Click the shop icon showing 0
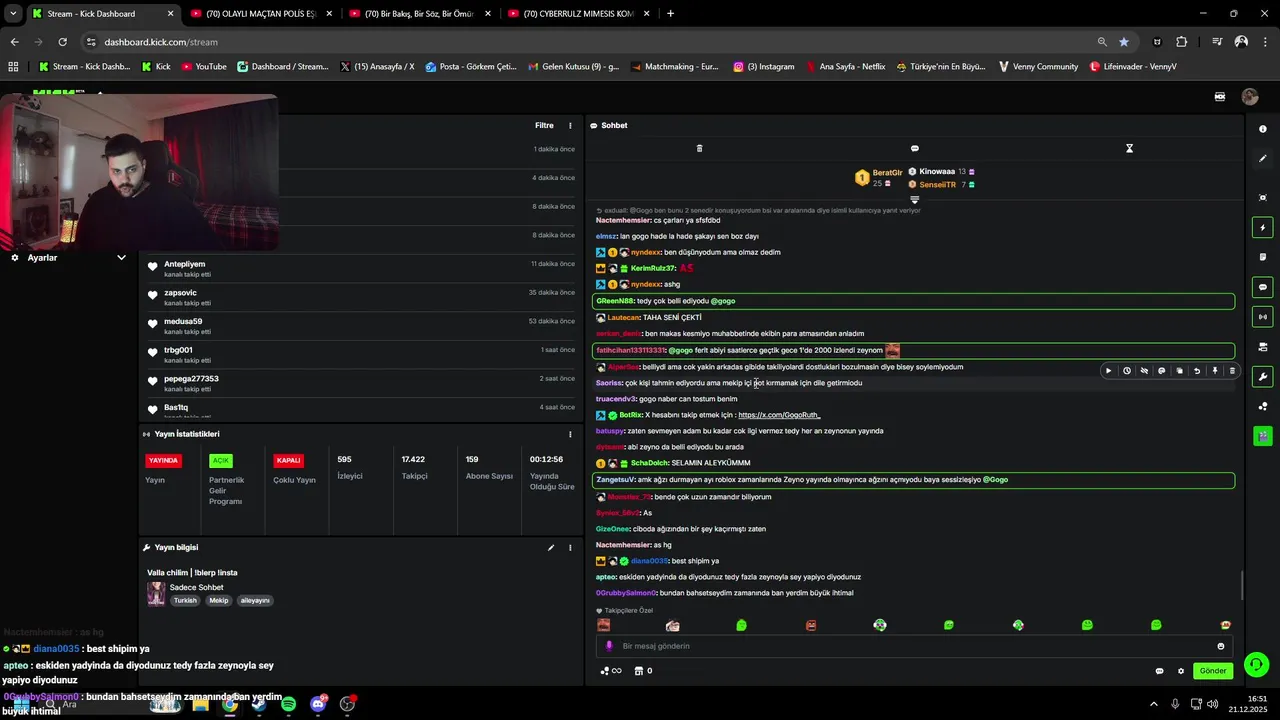The height and width of the screenshot is (720, 1280). pos(644,671)
